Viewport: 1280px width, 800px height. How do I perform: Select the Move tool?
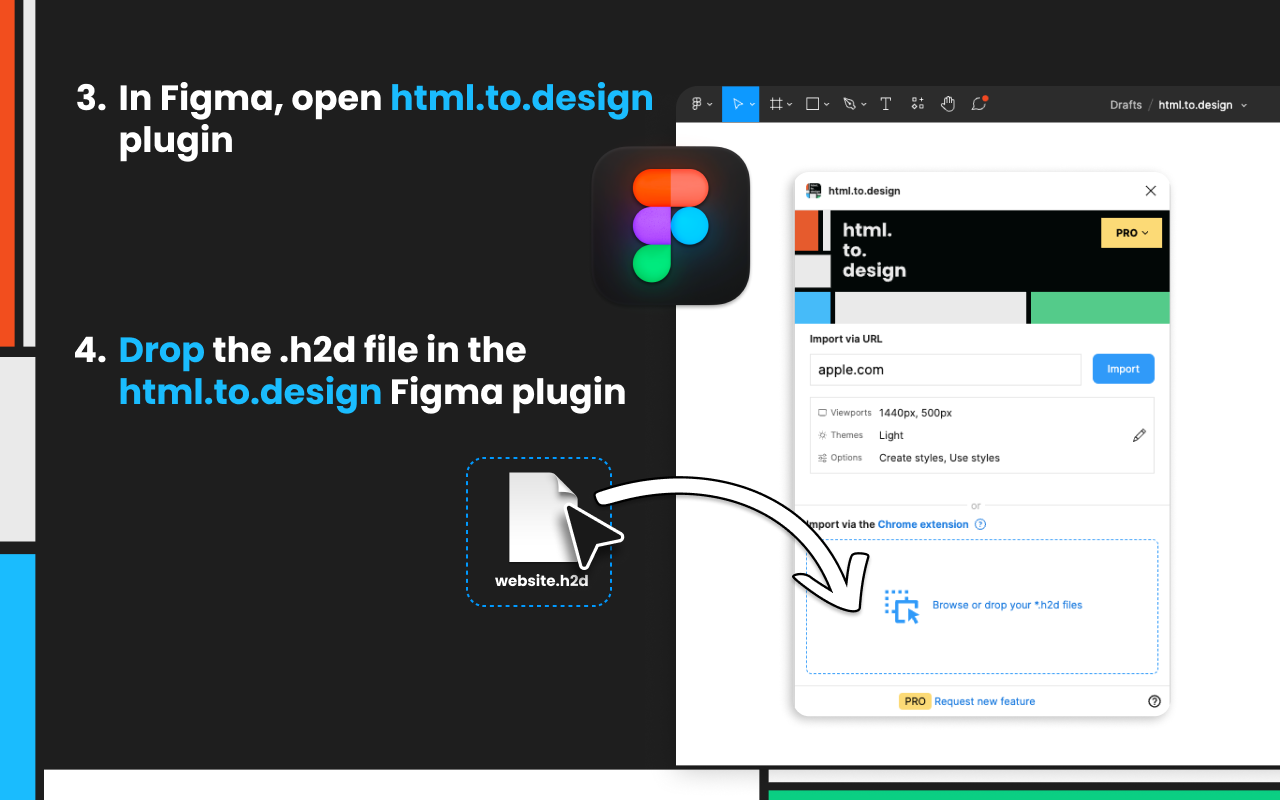coord(737,104)
